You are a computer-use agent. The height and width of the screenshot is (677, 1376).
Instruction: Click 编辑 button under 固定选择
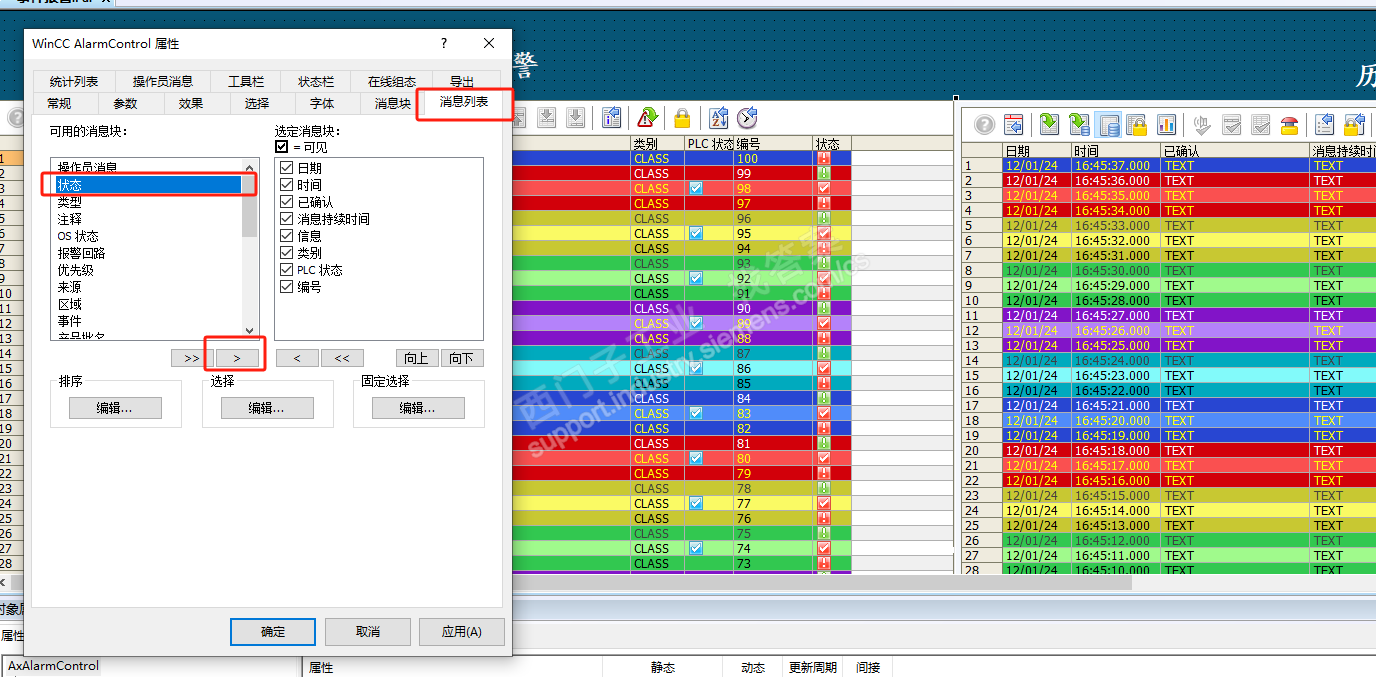tap(418, 408)
